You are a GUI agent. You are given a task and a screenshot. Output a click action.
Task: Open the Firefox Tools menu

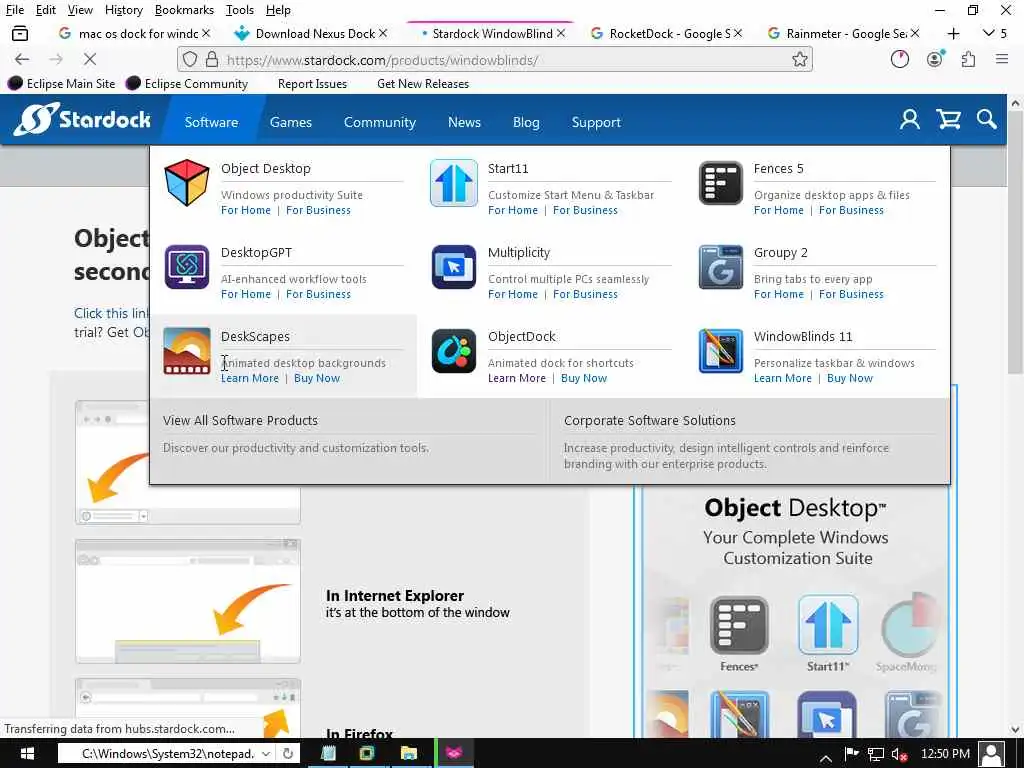click(240, 10)
